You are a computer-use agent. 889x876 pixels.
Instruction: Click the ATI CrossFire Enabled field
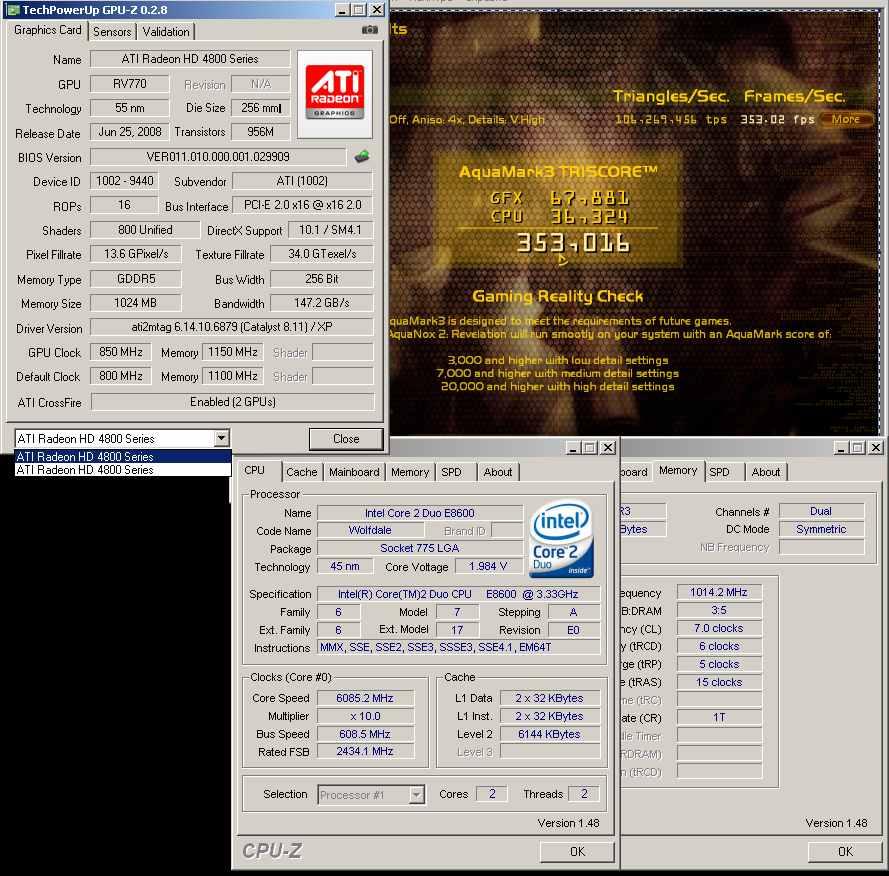[232, 402]
